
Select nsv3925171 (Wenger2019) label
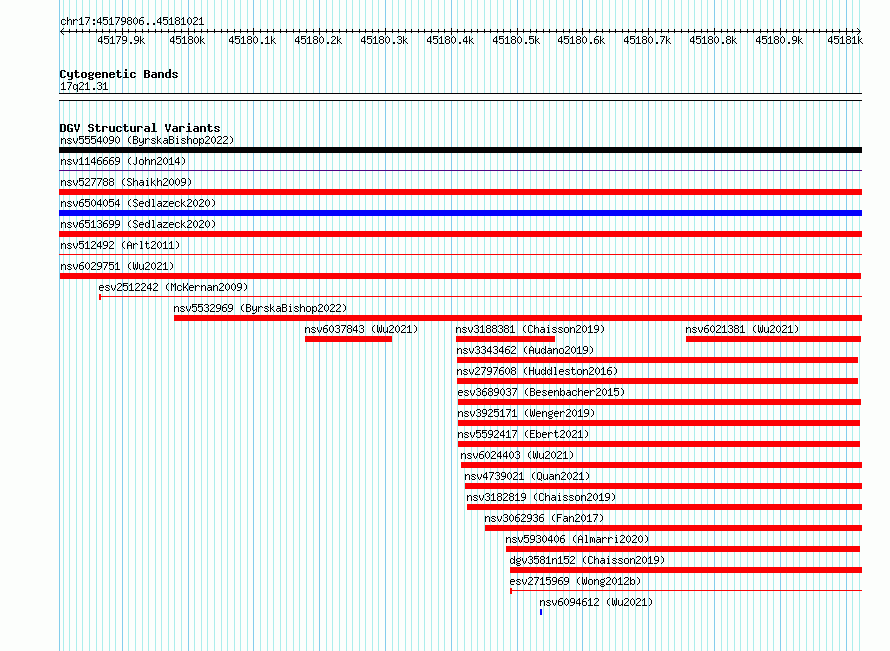coord(526,413)
